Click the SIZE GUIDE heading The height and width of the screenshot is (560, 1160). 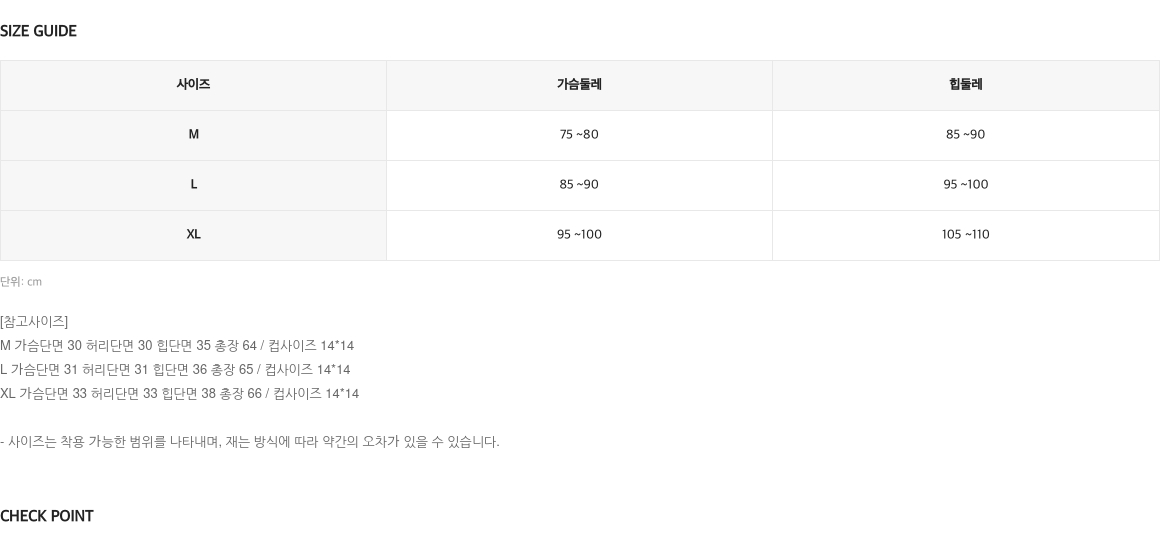pos(38,31)
